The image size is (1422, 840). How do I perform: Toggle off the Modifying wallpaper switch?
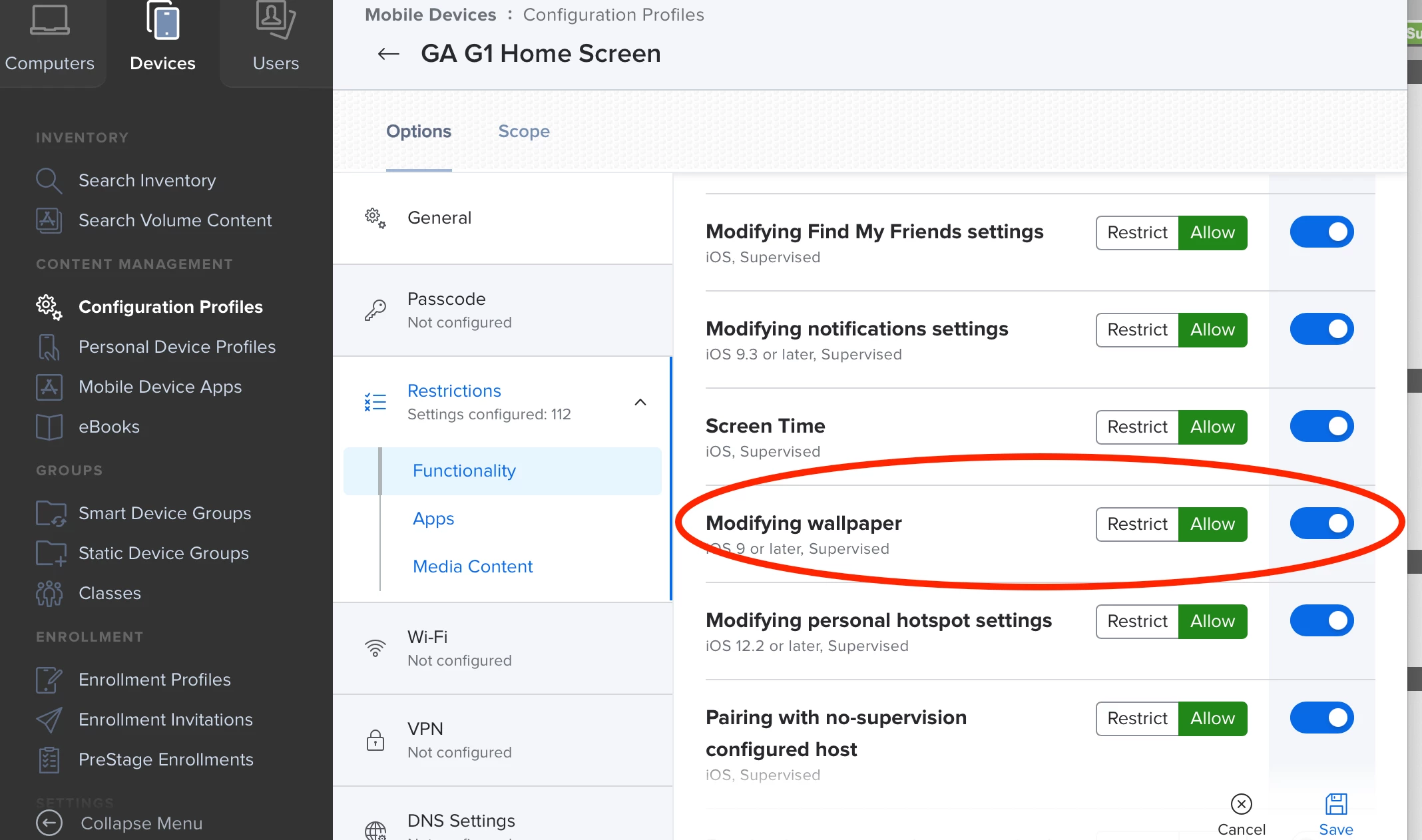1321,523
